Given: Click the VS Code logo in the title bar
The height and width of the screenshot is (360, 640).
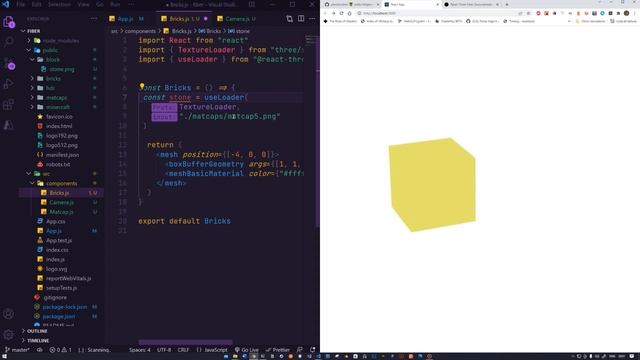Looking at the screenshot, I should (x=5, y=4).
